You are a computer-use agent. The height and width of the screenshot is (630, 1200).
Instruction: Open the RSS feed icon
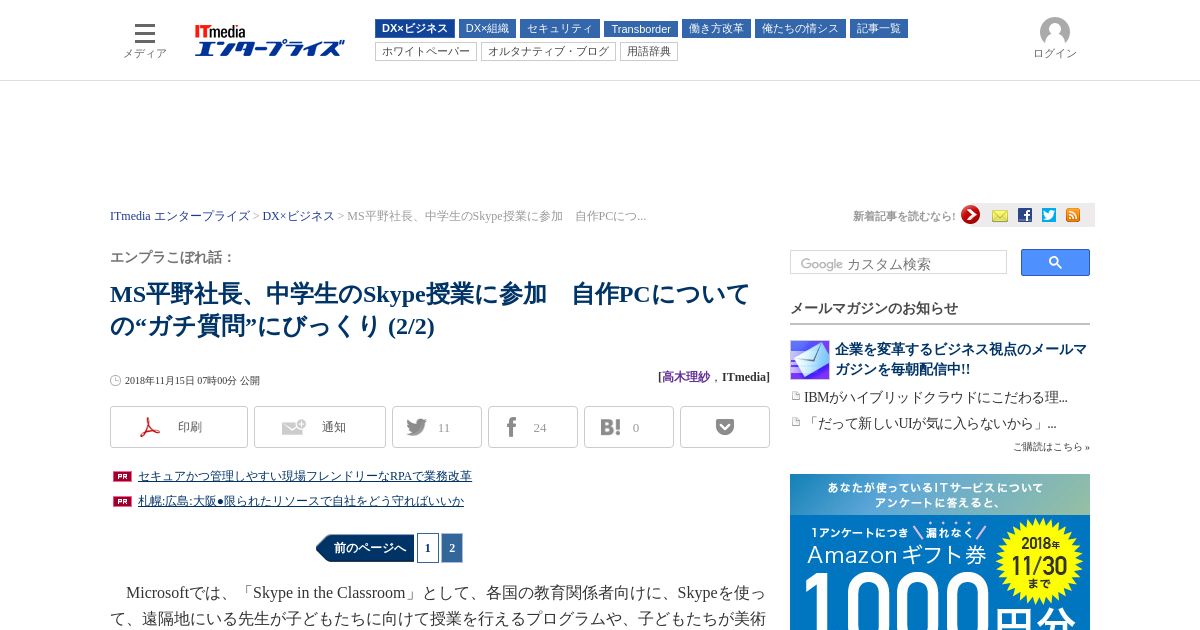(1073, 215)
